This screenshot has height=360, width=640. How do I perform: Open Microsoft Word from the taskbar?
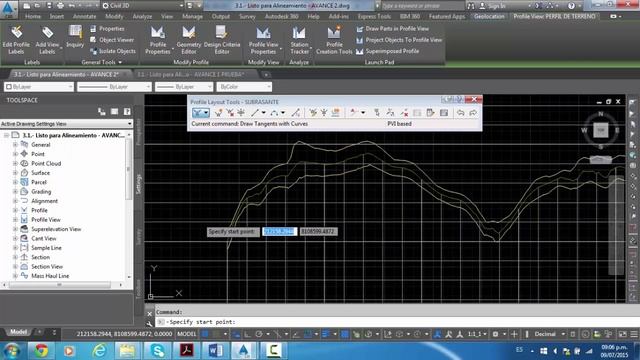[x=215, y=351]
